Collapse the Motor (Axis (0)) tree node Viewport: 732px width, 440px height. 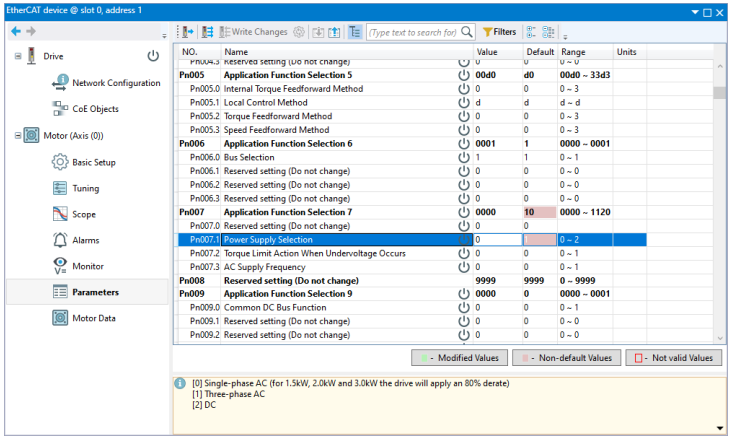18,135
